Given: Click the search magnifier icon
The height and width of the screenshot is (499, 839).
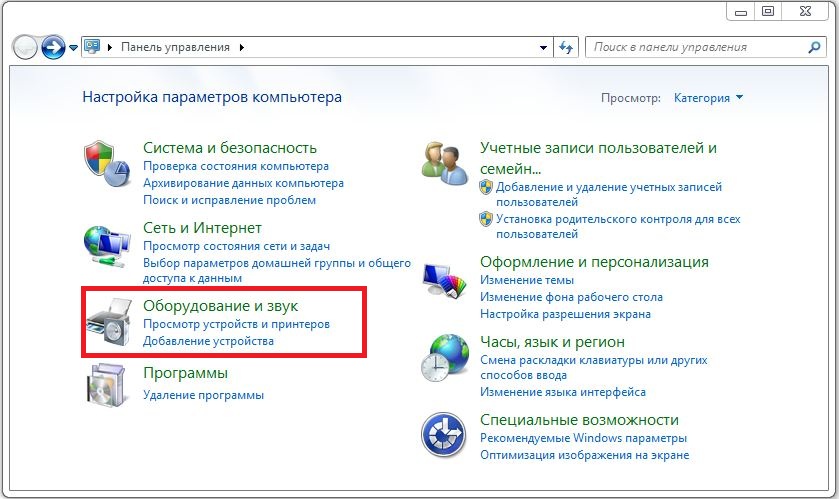Looking at the screenshot, I should pyautogui.click(x=814, y=48).
